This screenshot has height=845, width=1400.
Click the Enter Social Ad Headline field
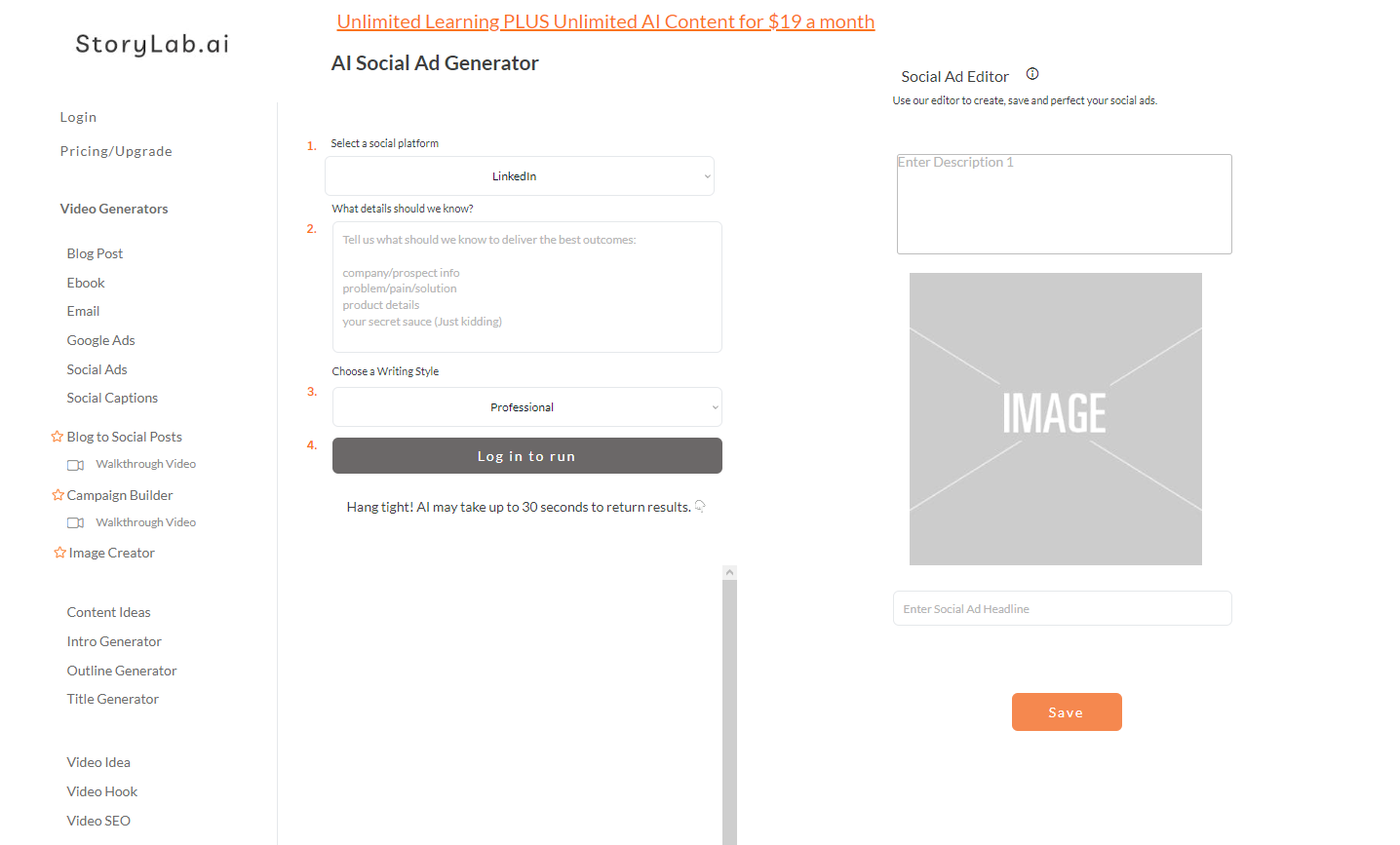click(1062, 608)
